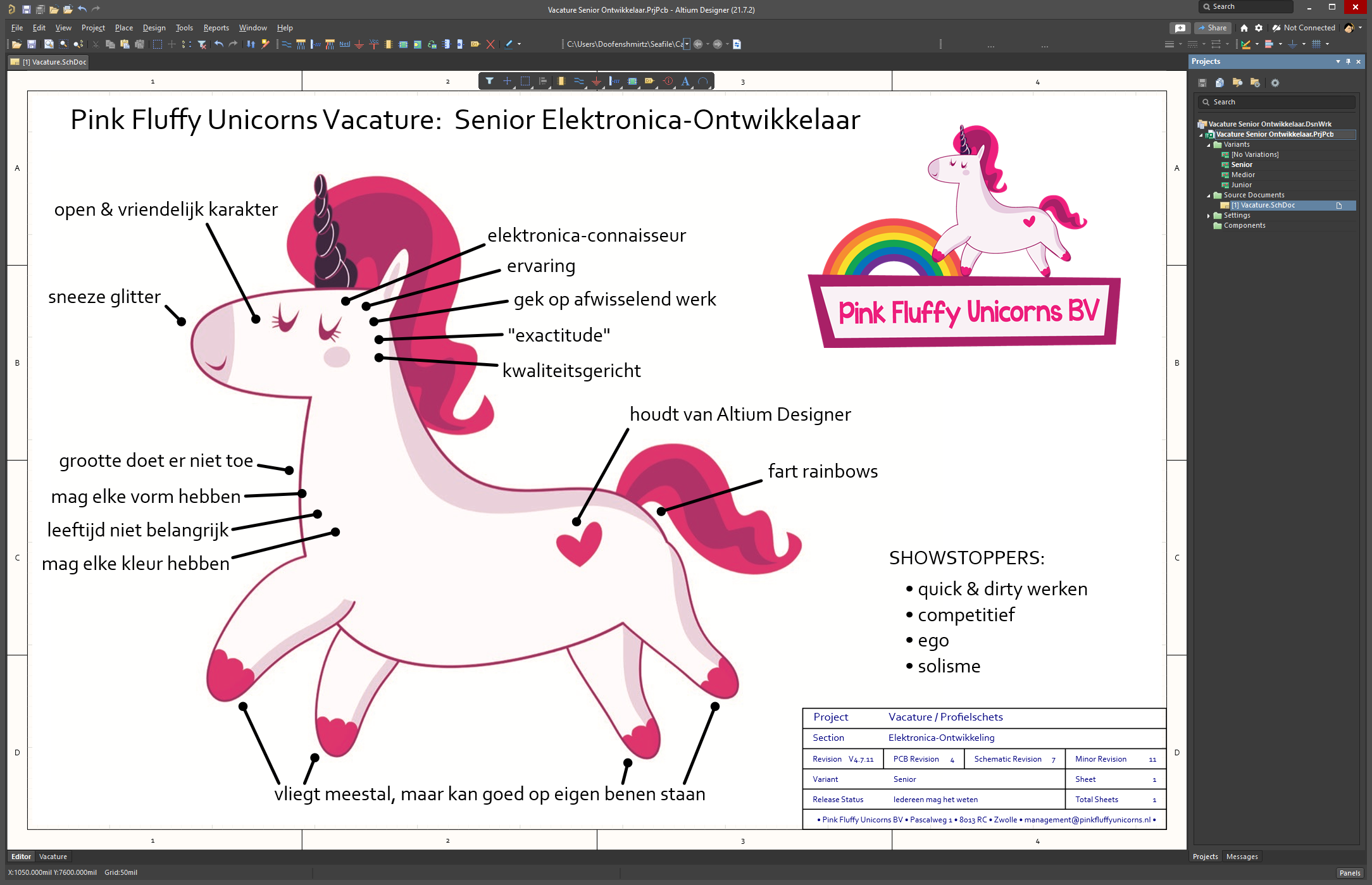Choose the dashed rectangle select tool in active bar
The image size is (1372, 885).
[525, 81]
